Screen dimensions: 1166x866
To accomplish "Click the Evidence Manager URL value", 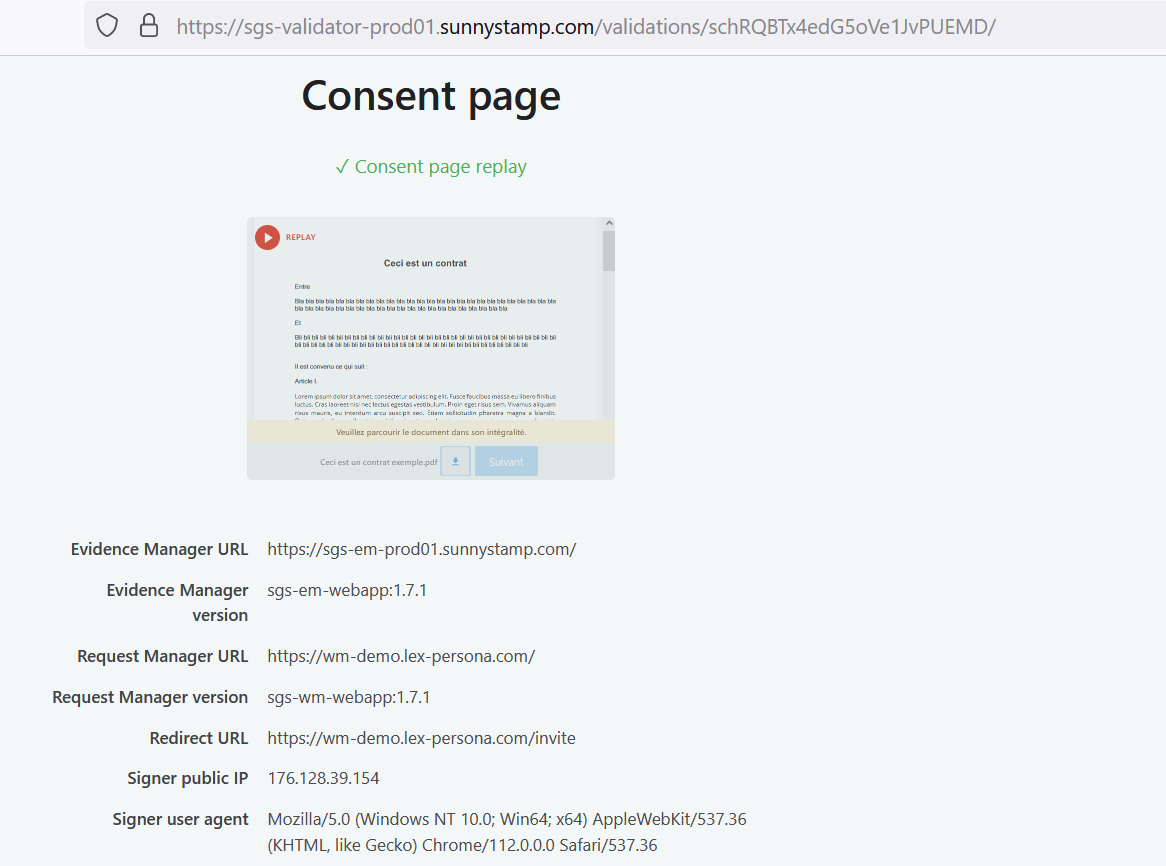I will coord(421,549).
